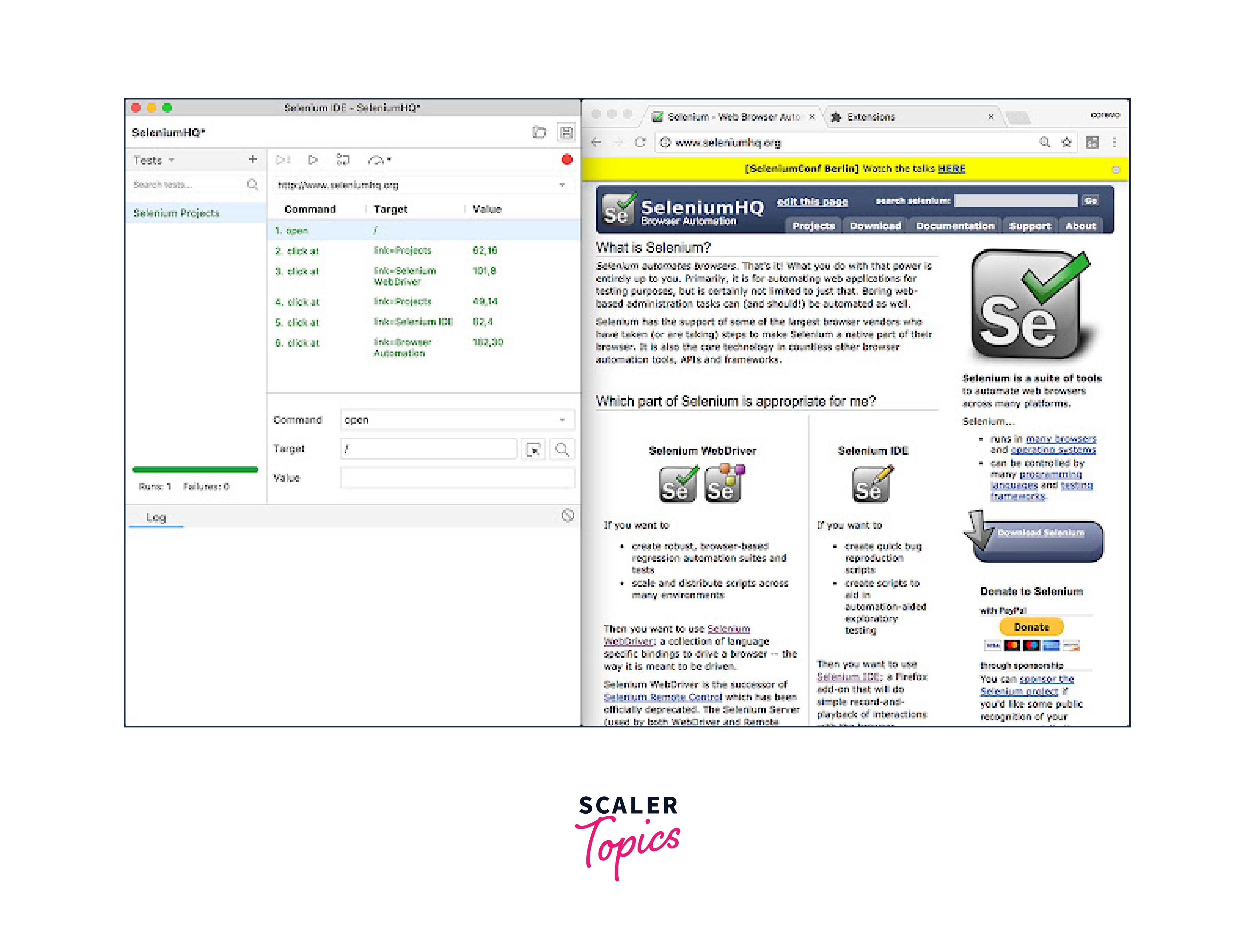Click the select-target-in-page cursor icon

point(533,449)
